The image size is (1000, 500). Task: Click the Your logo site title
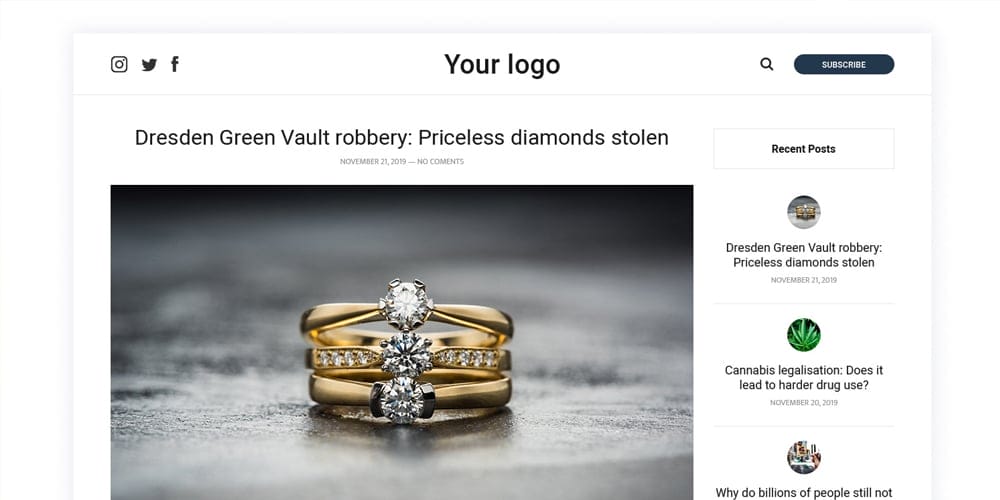(x=502, y=65)
